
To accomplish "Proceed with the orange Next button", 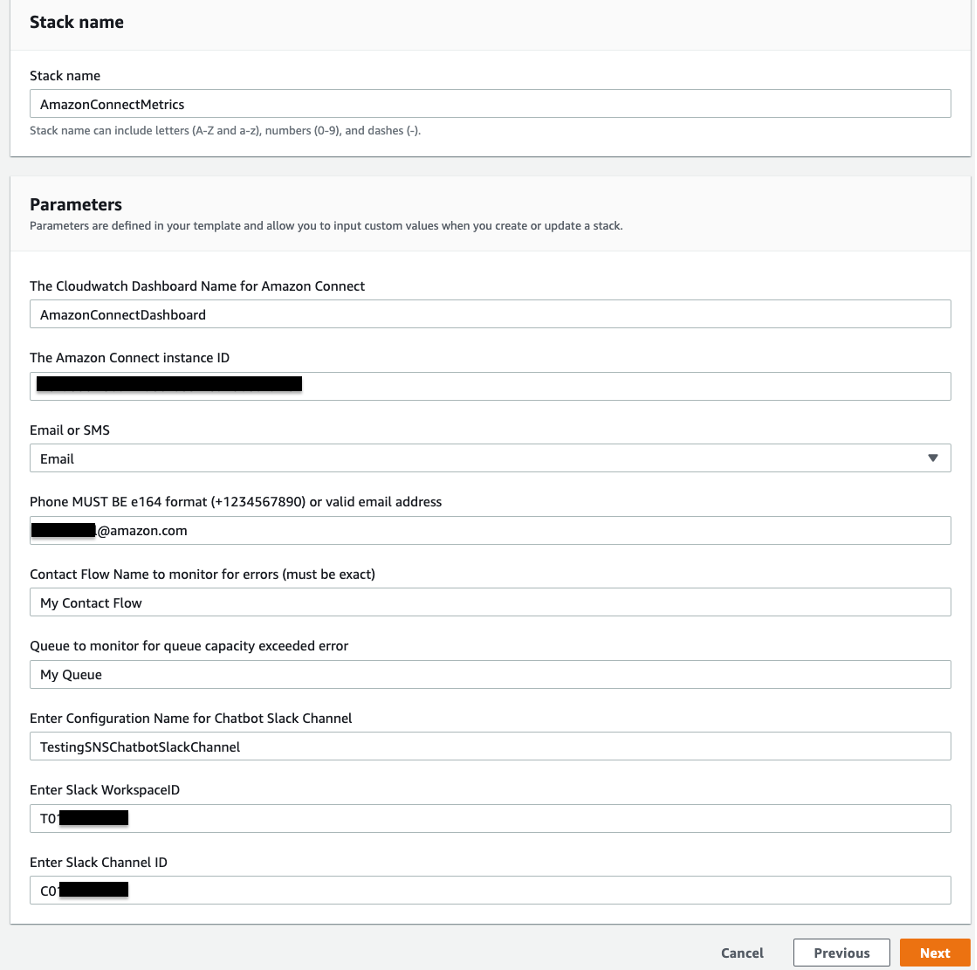I will tap(935, 953).
